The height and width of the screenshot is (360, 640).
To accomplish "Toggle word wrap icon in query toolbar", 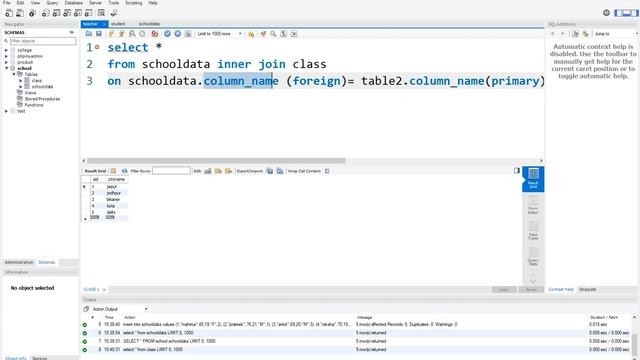I will pos(294,34).
